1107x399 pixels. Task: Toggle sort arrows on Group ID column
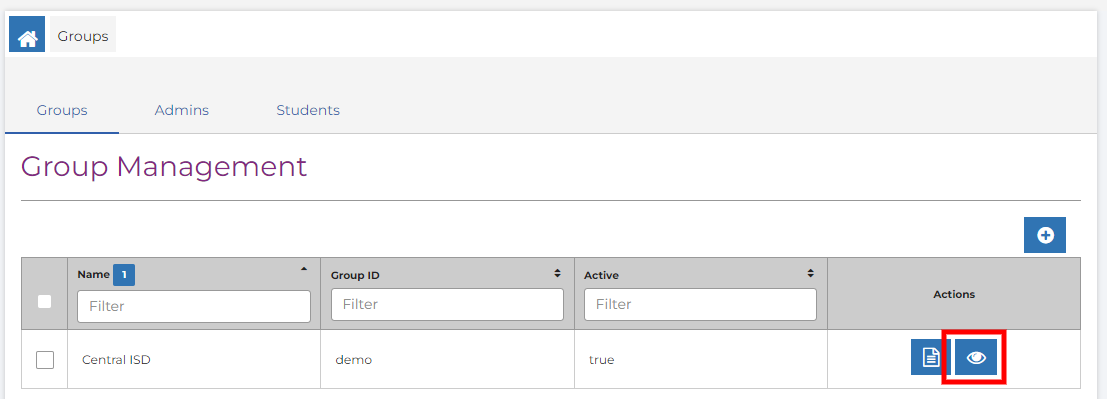point(557,273)
